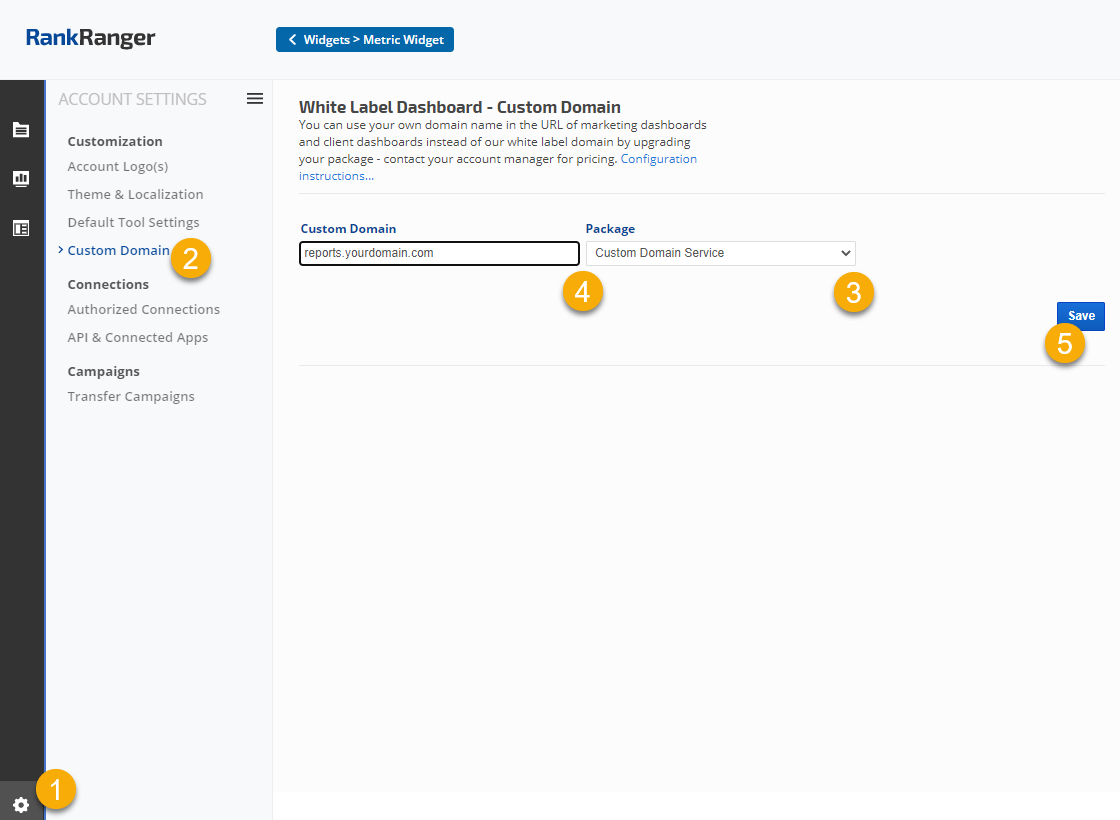1120x820 pixels.
Task: Open Transfer Campaigns settings
Action: (131, 397)
